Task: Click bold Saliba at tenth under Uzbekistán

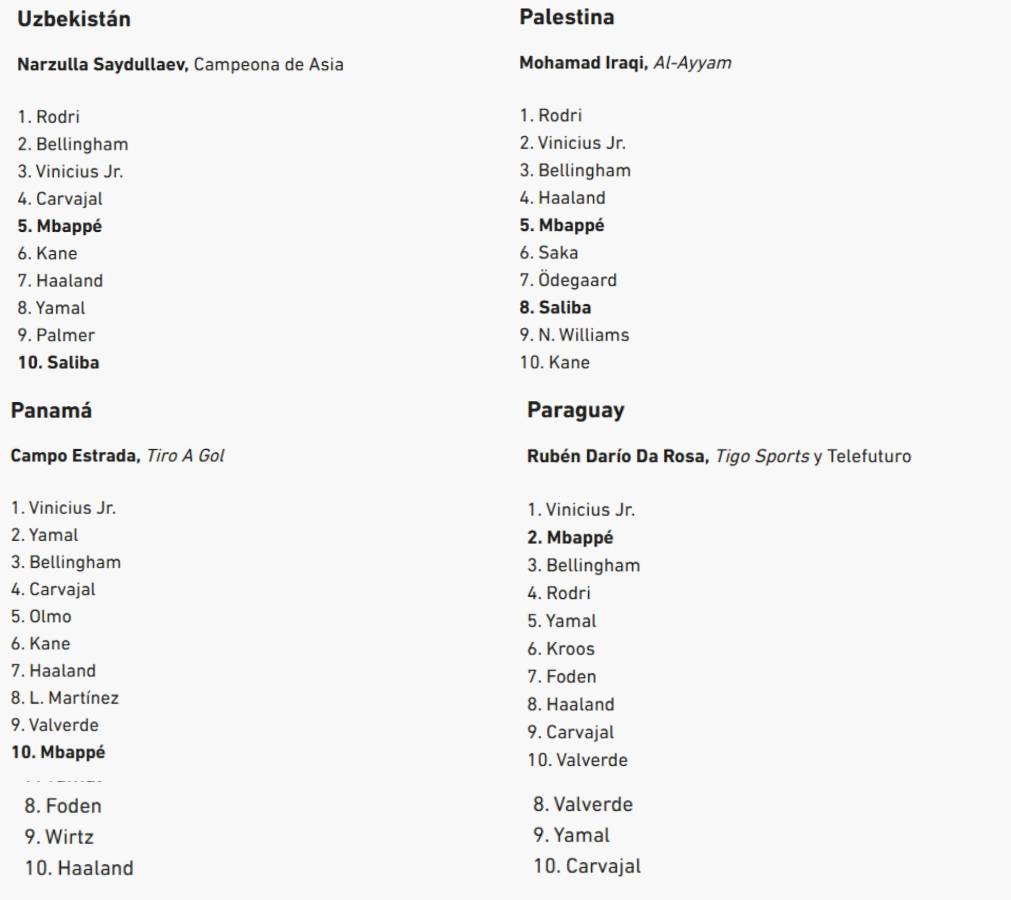Action: coord(61,362)
